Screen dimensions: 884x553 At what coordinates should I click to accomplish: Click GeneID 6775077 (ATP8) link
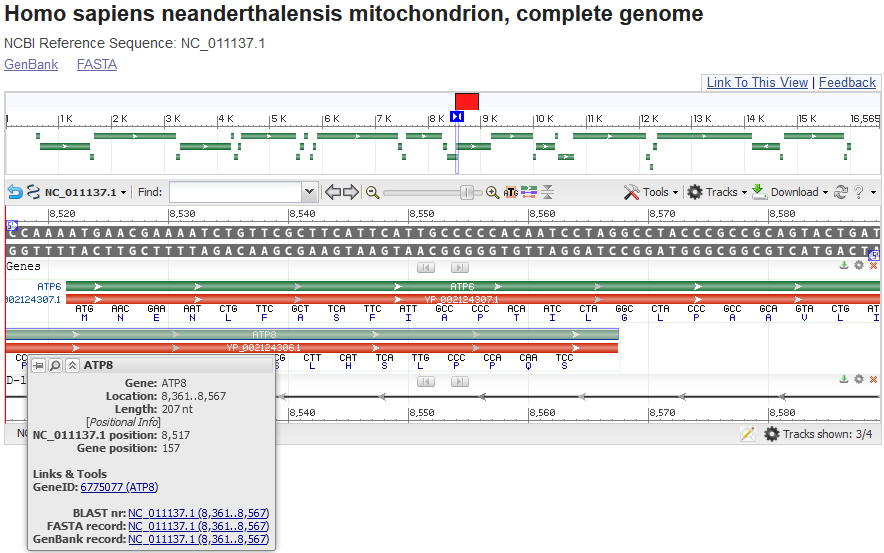(119, 487)
